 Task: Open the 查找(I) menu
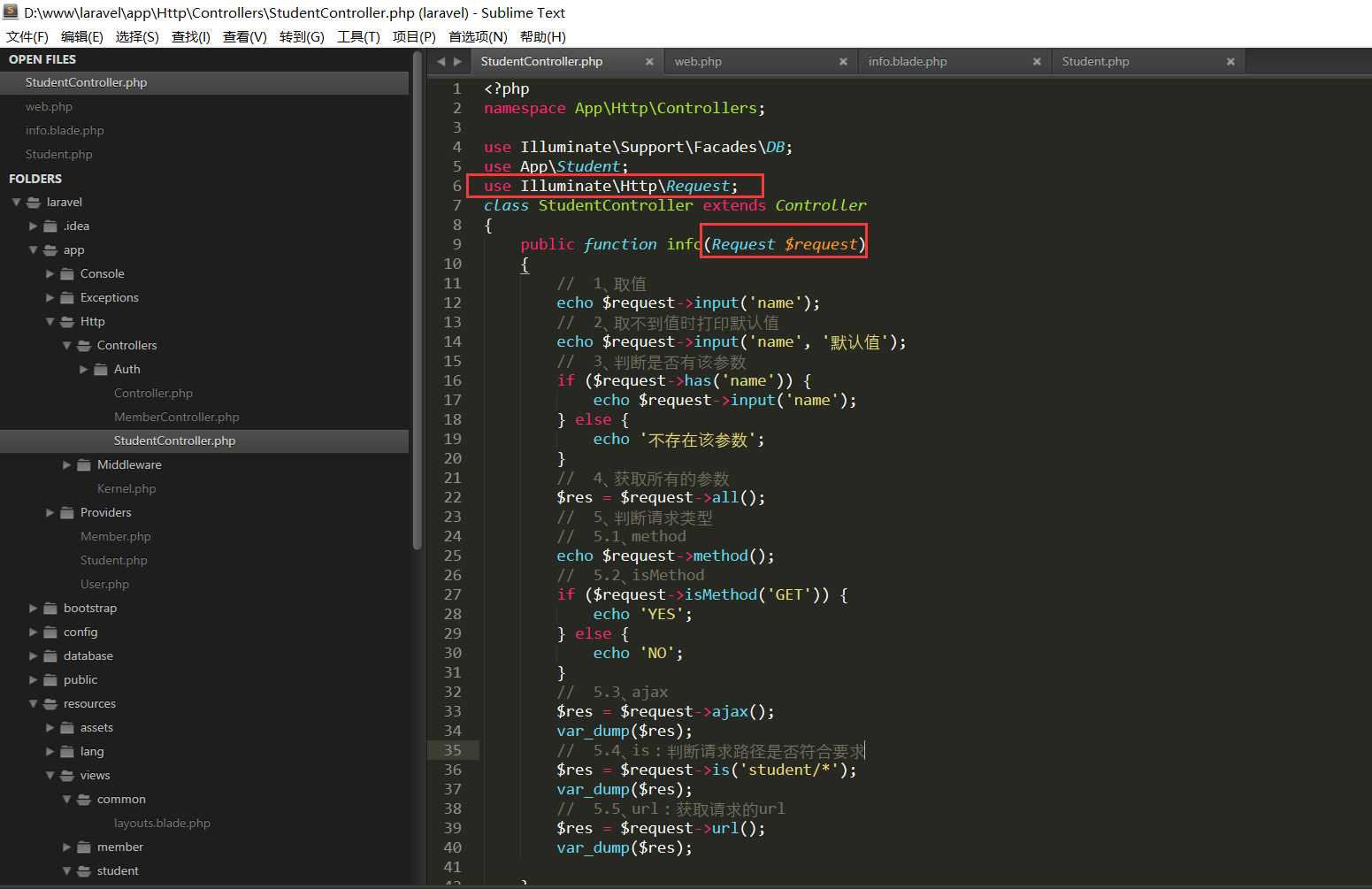click(x=191, y=36)
